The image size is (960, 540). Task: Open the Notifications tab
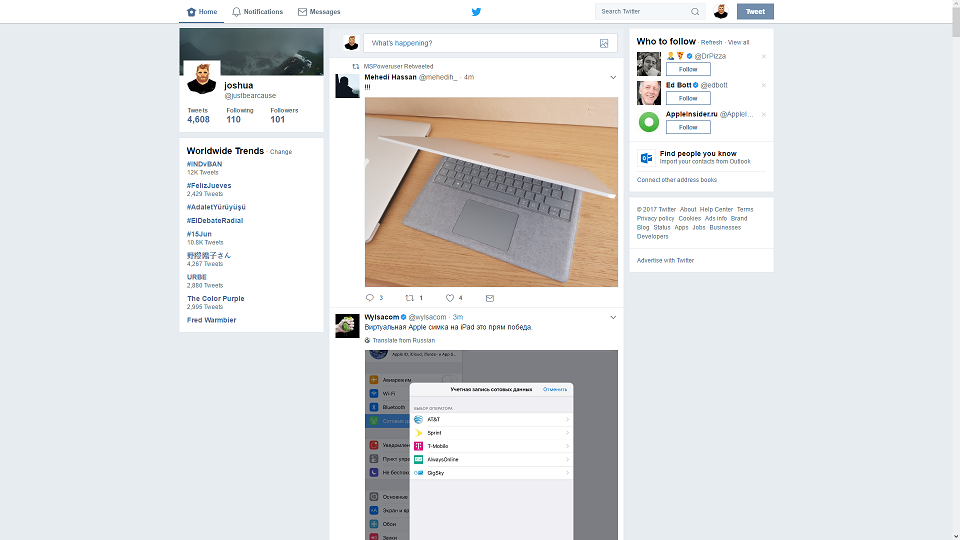(257, 12)
